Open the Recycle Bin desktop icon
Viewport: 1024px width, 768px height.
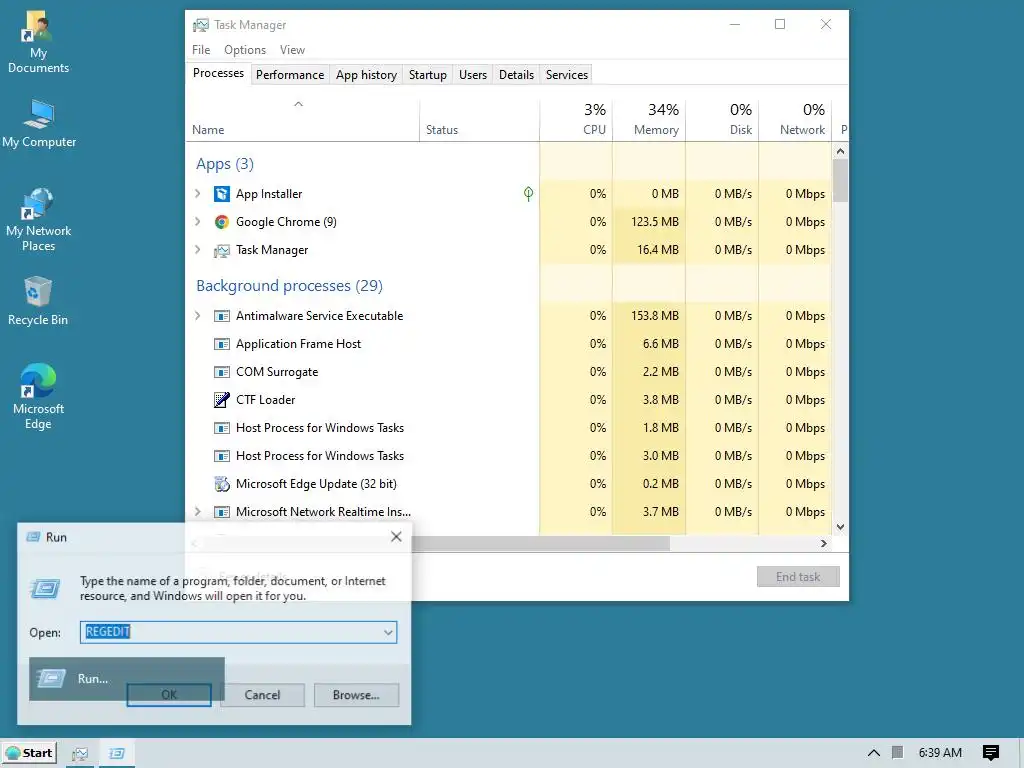coord(38,301)
